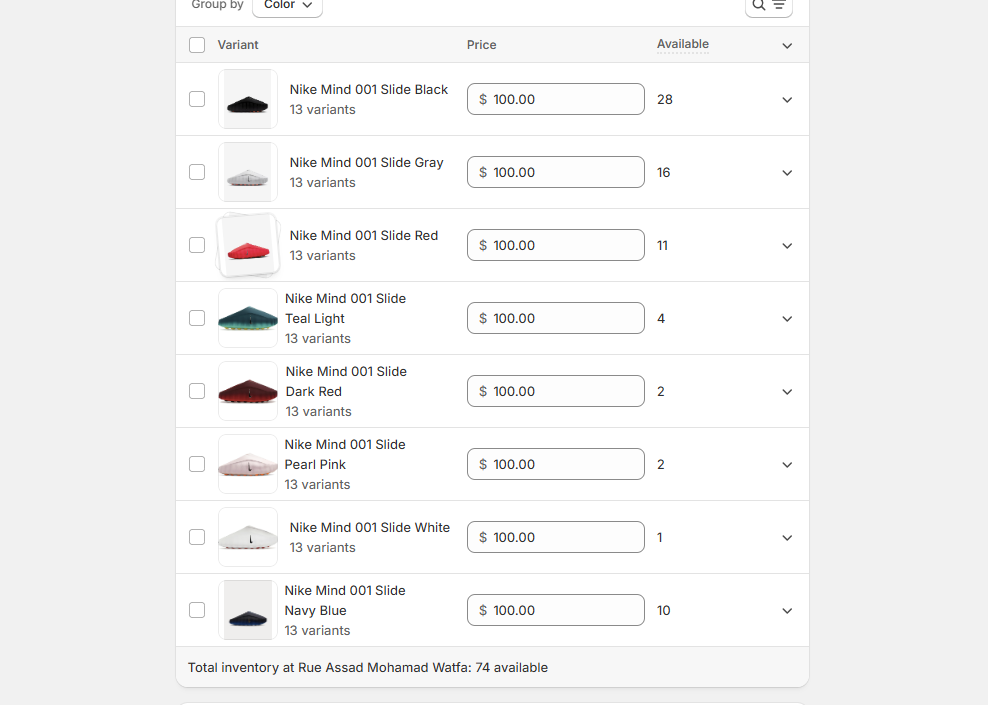988x705 pixels.
Task: Open search and filter variants button
Action: (x=769, y=5)
